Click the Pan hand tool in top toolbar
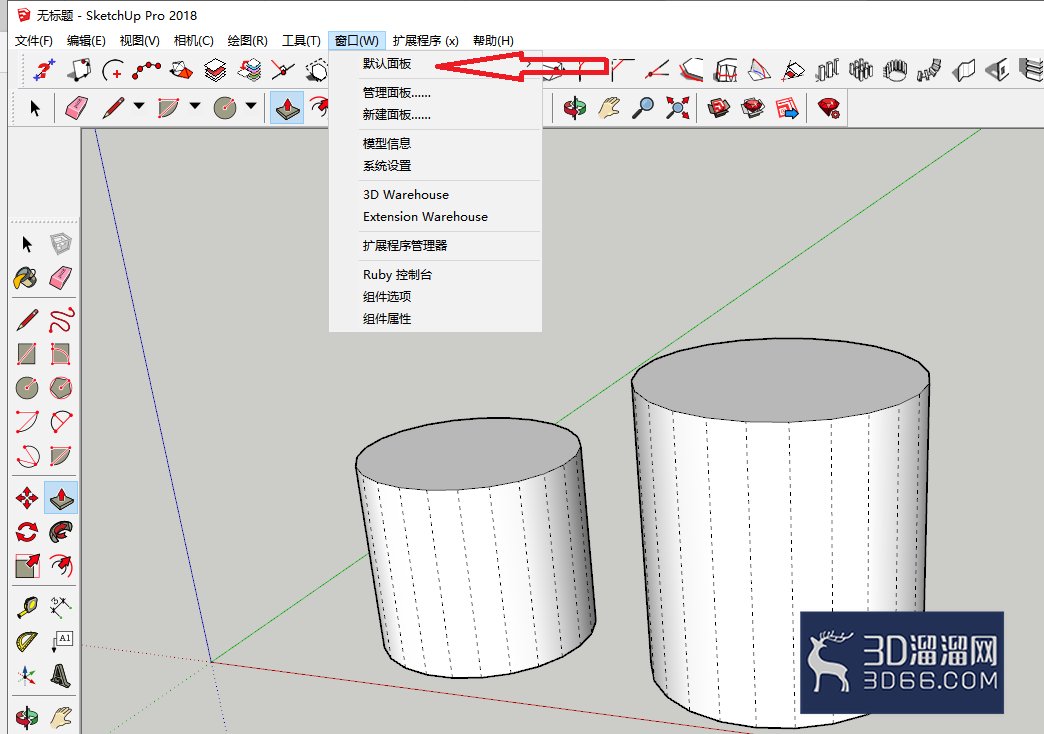 point(609,107)
